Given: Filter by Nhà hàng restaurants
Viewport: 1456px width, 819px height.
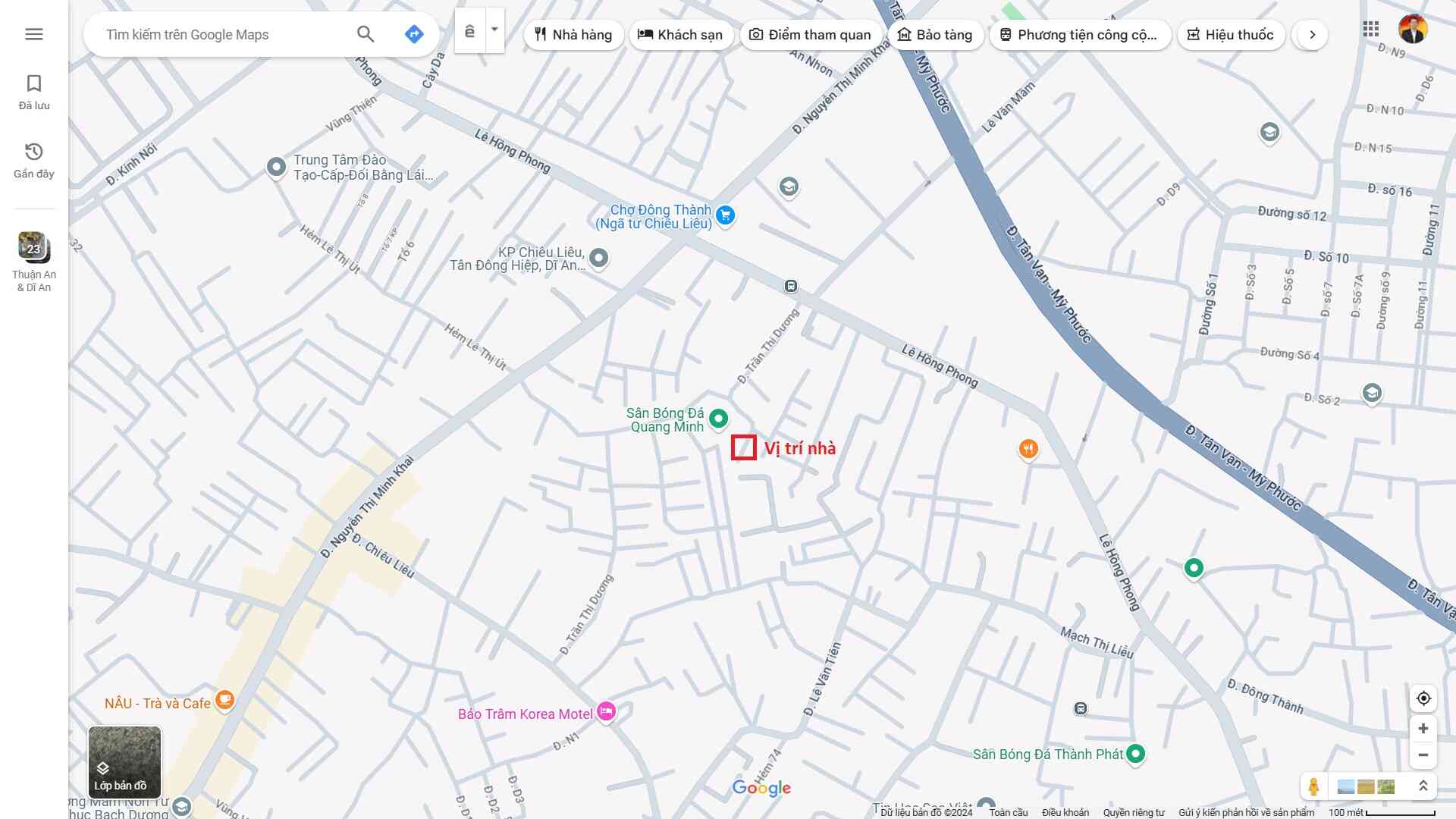Looking at the screenshot, I should 573,35.
